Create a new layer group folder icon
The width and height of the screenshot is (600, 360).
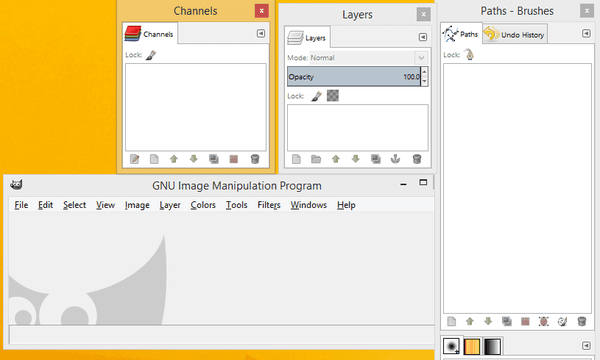[x=316, y=159]
